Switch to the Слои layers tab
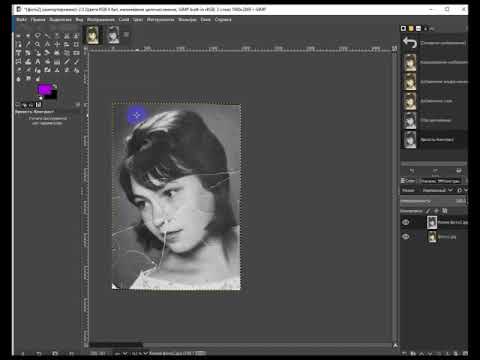Viewport: 480px width, 360px height. coord(408,181)
